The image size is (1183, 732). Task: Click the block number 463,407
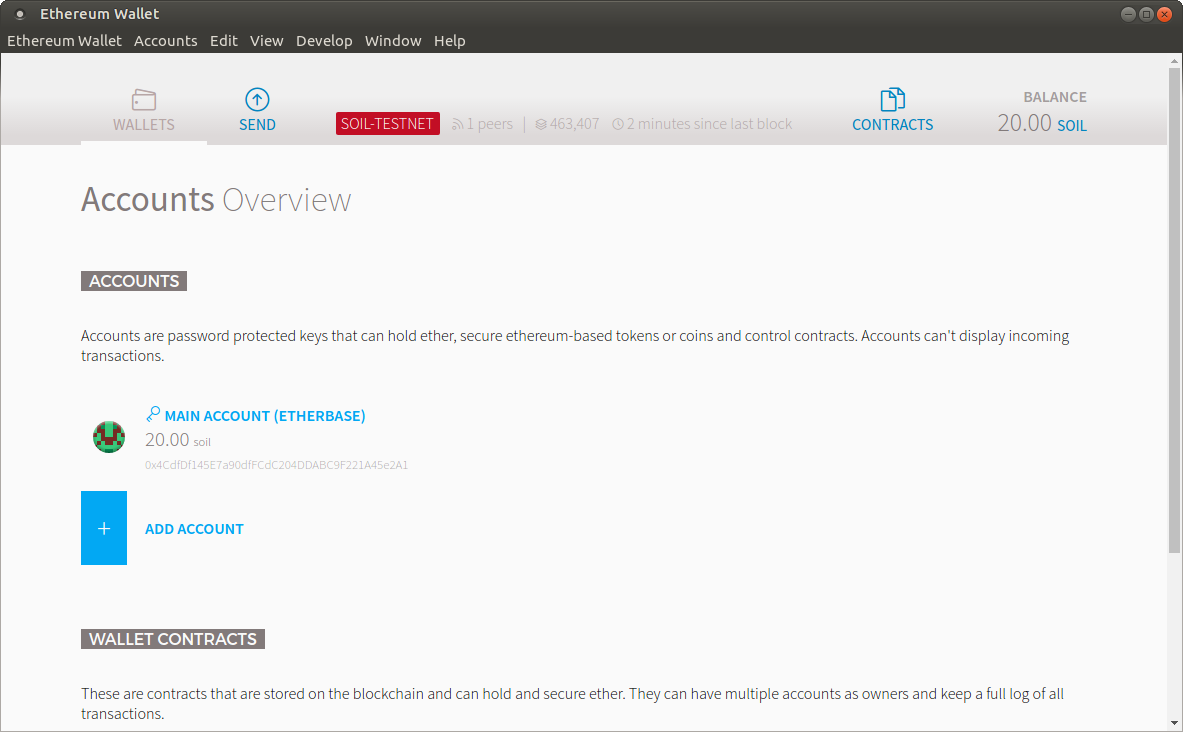pos(574,124)
